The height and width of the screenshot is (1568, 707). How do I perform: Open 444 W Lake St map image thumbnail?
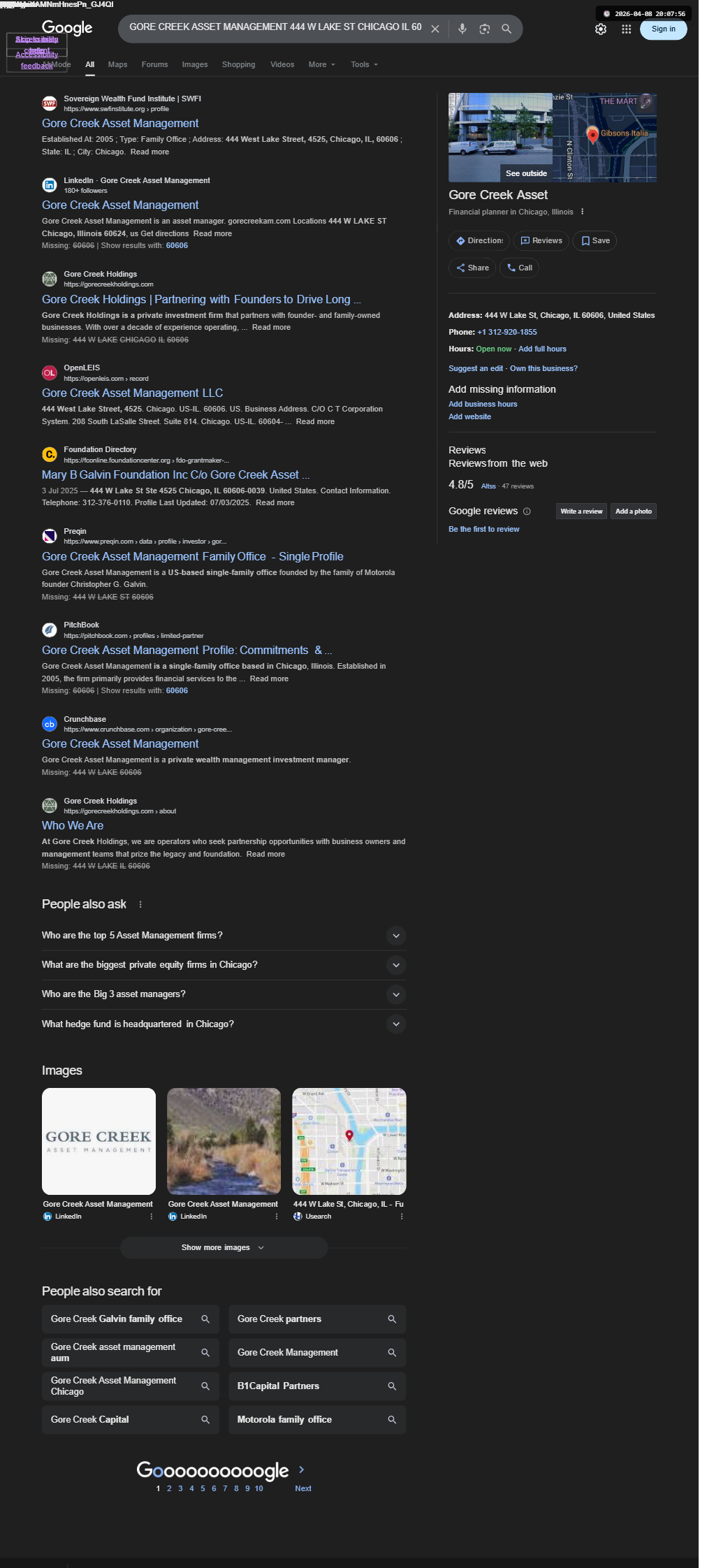point(349,1141)
